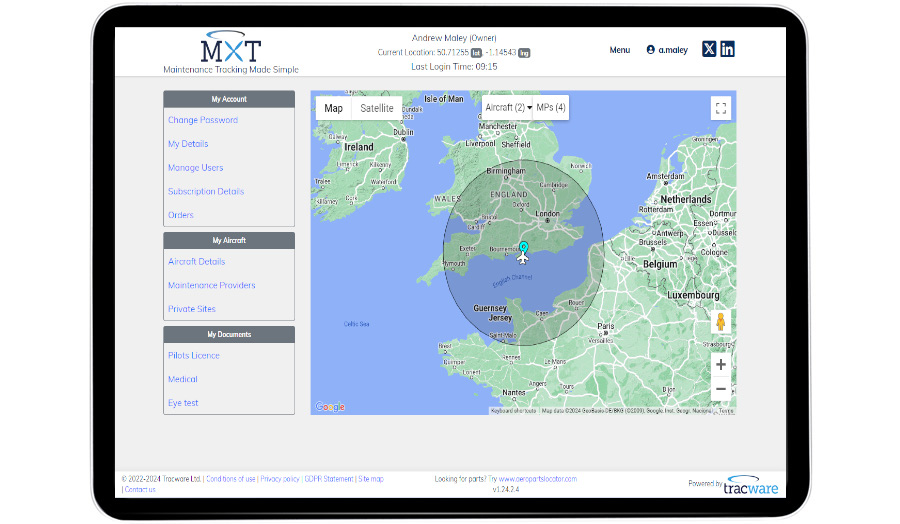The image size is (900, 524).
Task: Click London label on the map
Action: 547,214
